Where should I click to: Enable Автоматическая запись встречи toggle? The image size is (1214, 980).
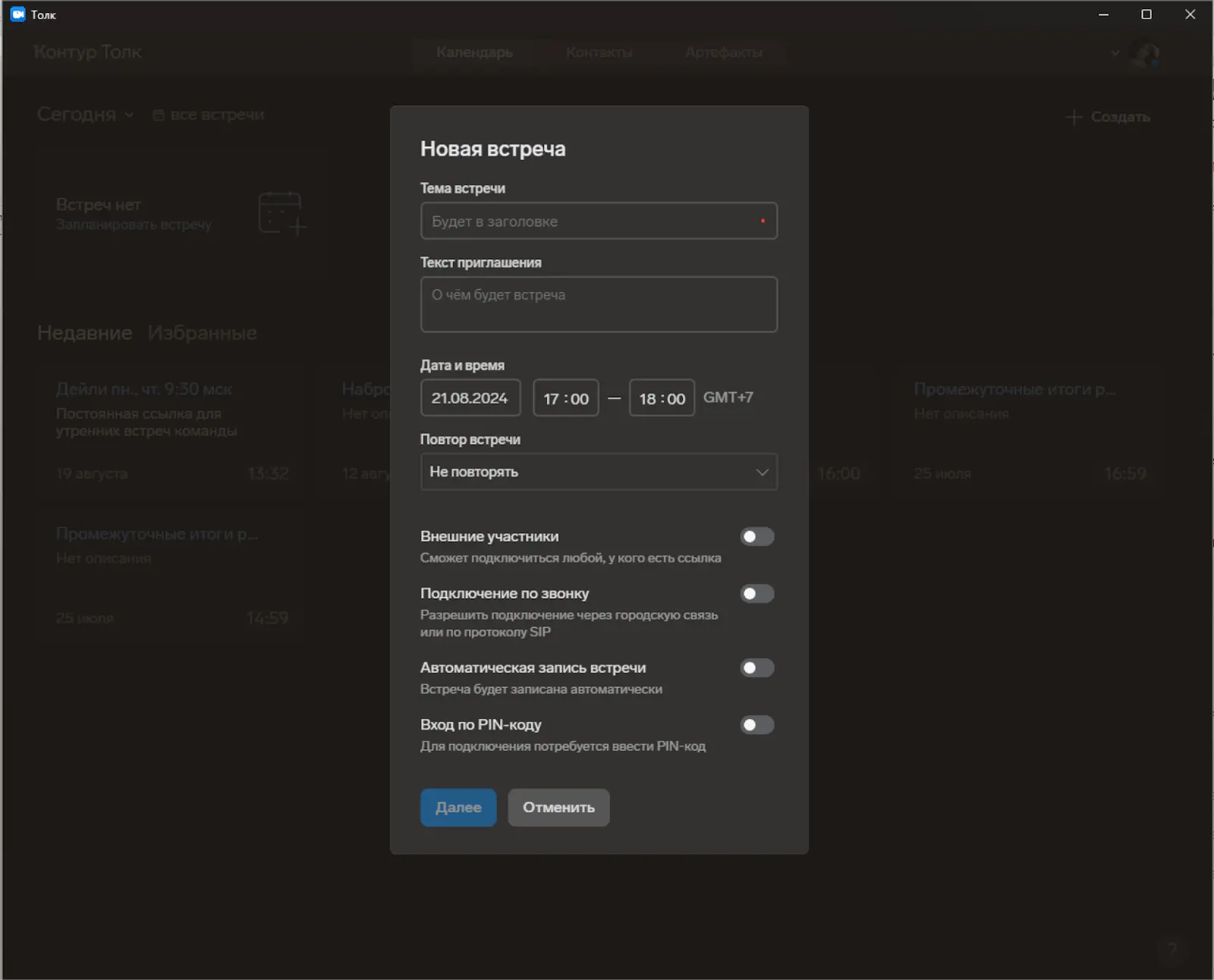coord(756,668)
